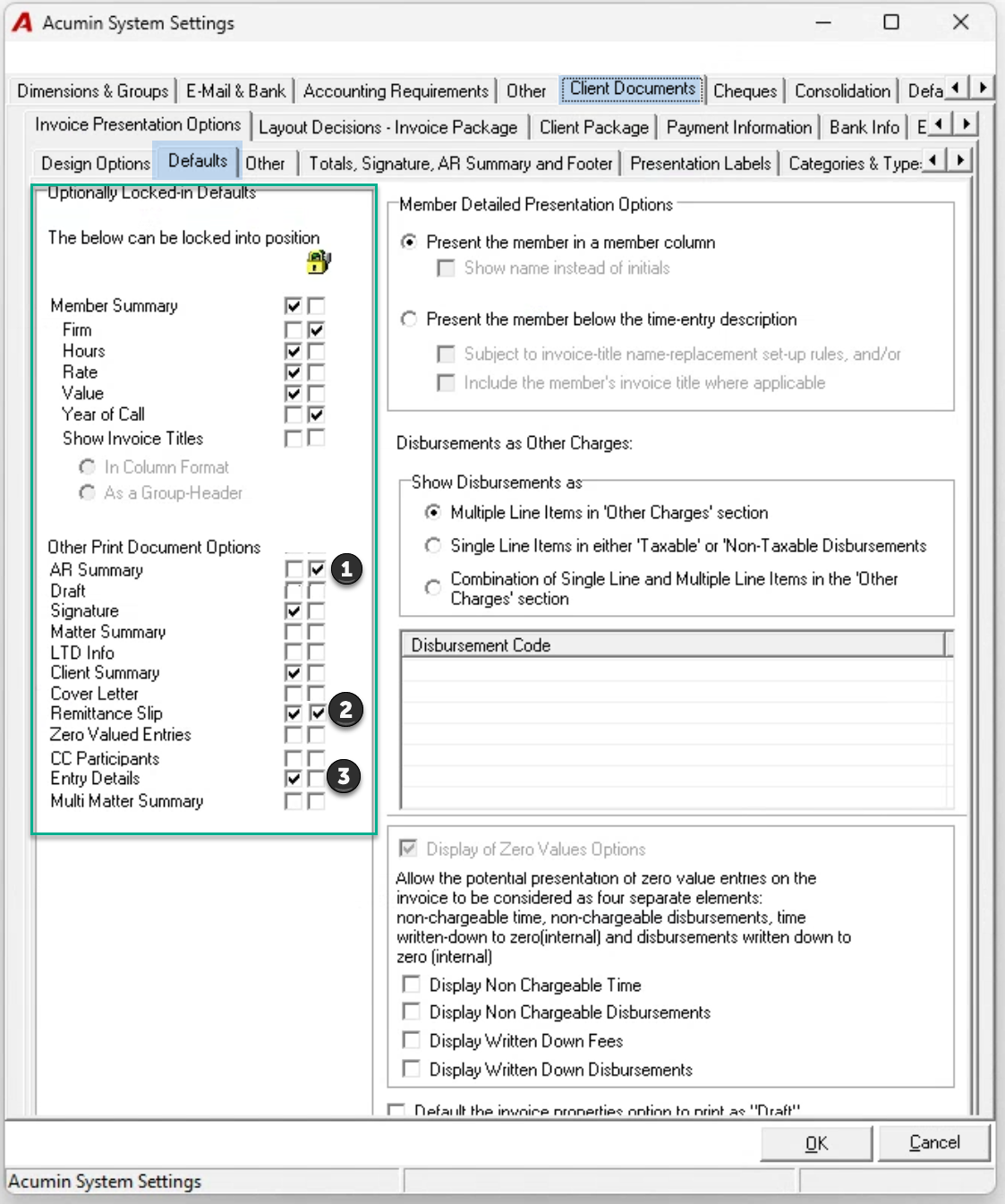Click the right scroll arrow on the top tab row
The image size is (1005, 1204).
tap(983, 88)
